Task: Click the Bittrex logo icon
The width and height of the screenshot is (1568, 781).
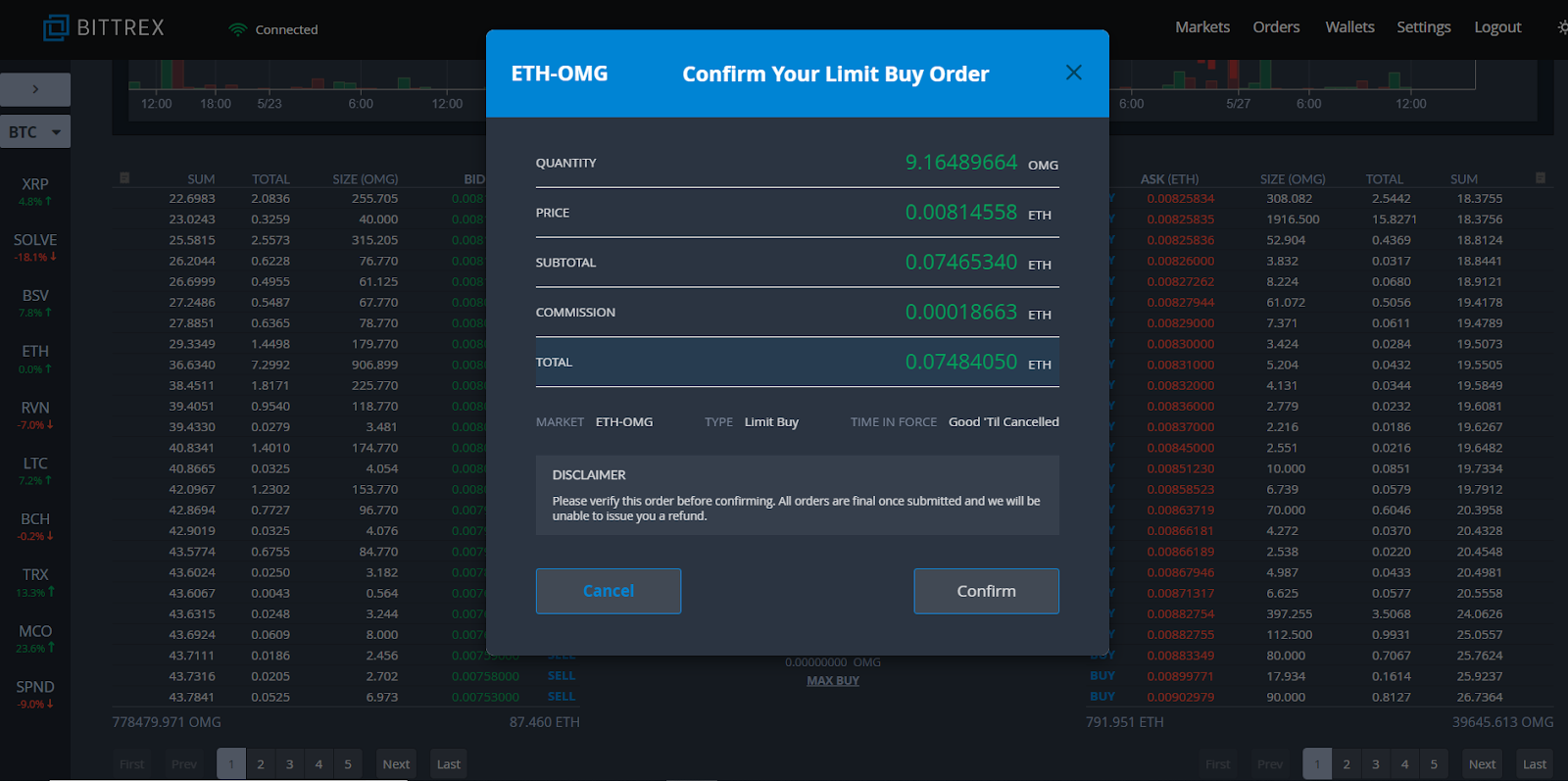Action: pyautogui.click(x=56, y=27)
